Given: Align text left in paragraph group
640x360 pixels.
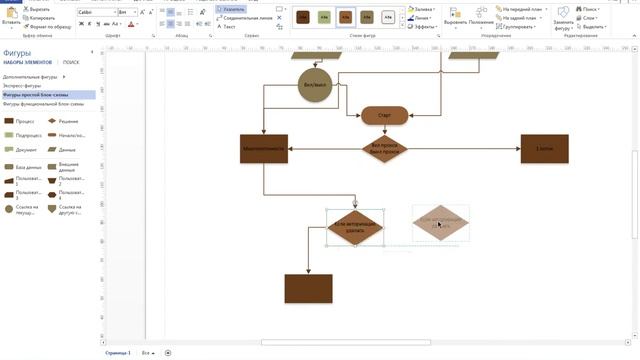Looking at the screenshot, I should tap(162, 24).
